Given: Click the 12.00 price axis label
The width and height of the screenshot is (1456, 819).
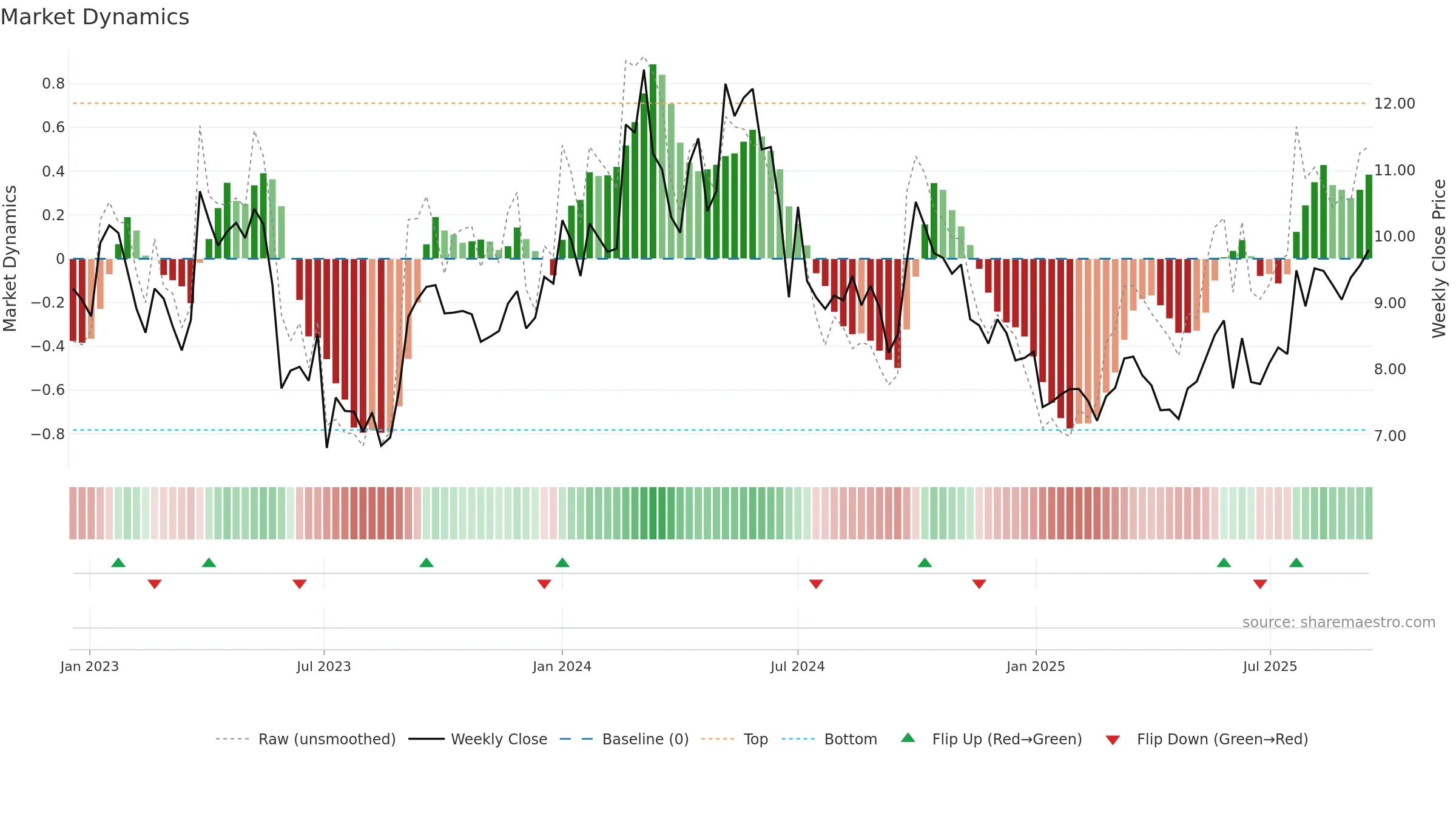Looking at the screenshot, I should (x=1395, y=104).
